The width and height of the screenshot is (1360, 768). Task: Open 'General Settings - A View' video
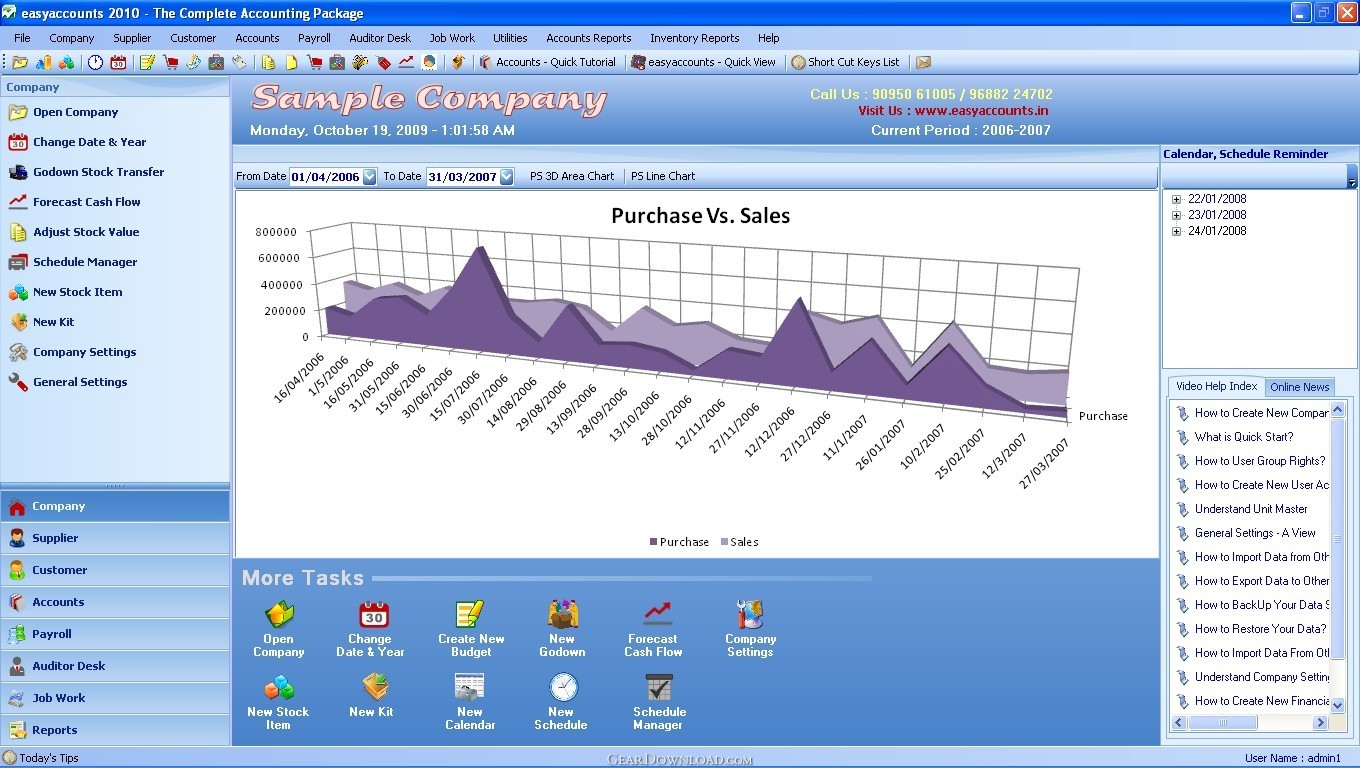pos(1255,533)
